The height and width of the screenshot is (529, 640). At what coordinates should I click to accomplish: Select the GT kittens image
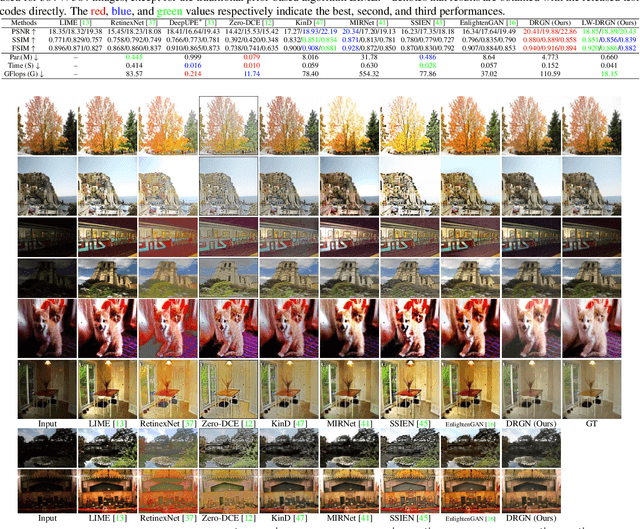pyautogui.click(x=592, y=329)
